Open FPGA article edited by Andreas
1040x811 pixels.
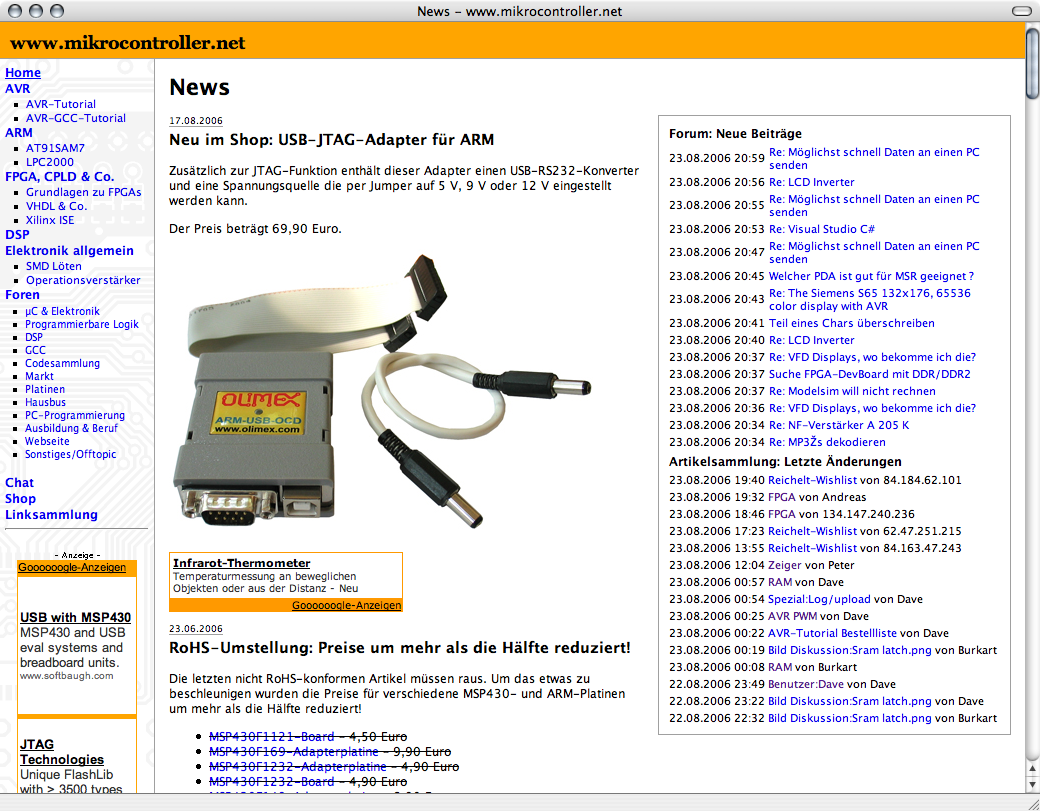click(781, 497)
